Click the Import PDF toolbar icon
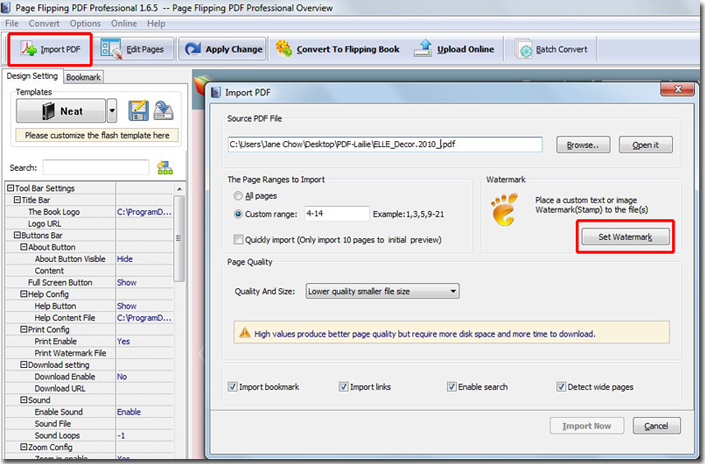The height and width of the screenshot is (464, 705). [29, 49]
